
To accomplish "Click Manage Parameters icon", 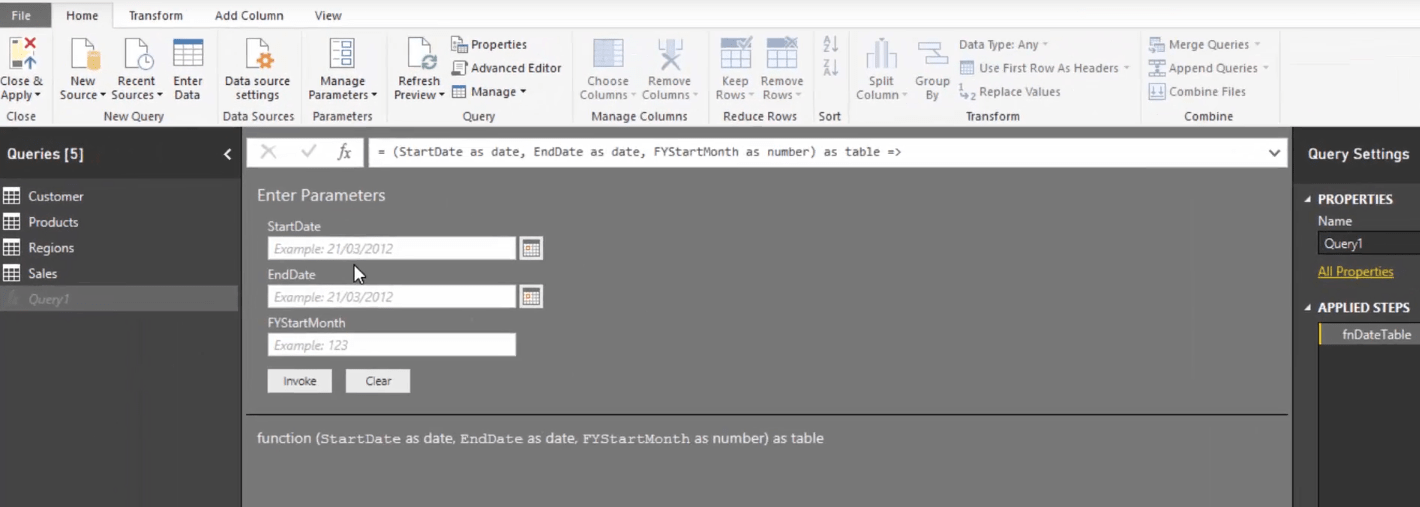I will tap(342, 53).
